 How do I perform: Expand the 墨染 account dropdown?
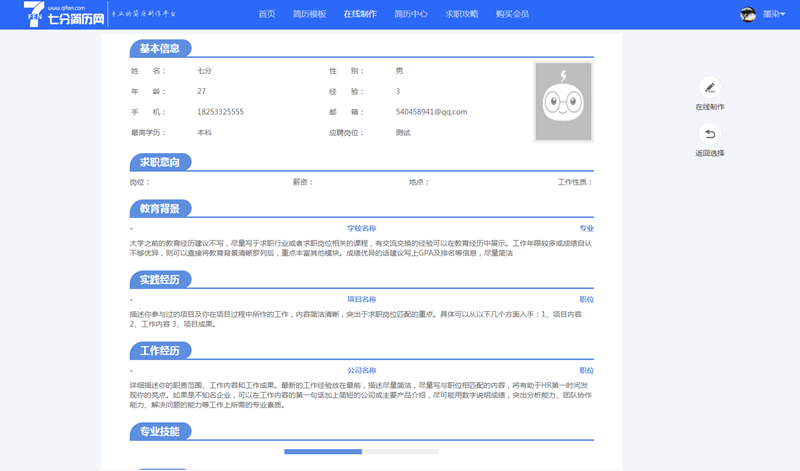click(774, 14)
